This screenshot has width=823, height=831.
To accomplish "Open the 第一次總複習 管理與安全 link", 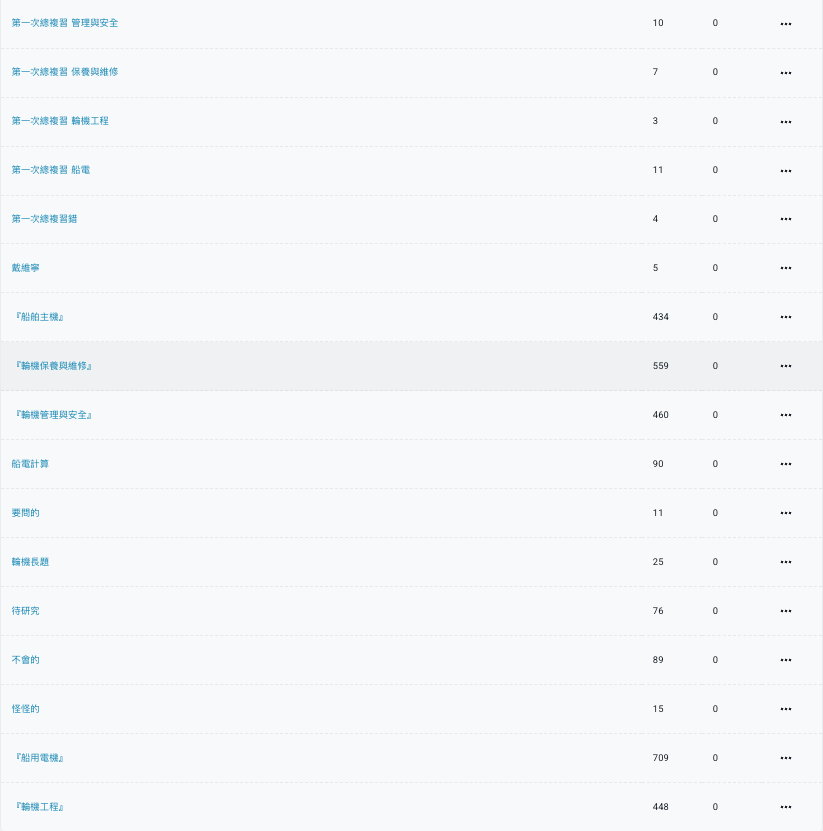I will pyautogui.click(x=65, y=23).
